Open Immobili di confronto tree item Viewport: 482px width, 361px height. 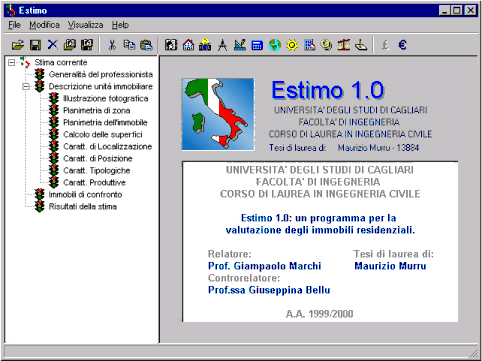(x=85, y=195)
